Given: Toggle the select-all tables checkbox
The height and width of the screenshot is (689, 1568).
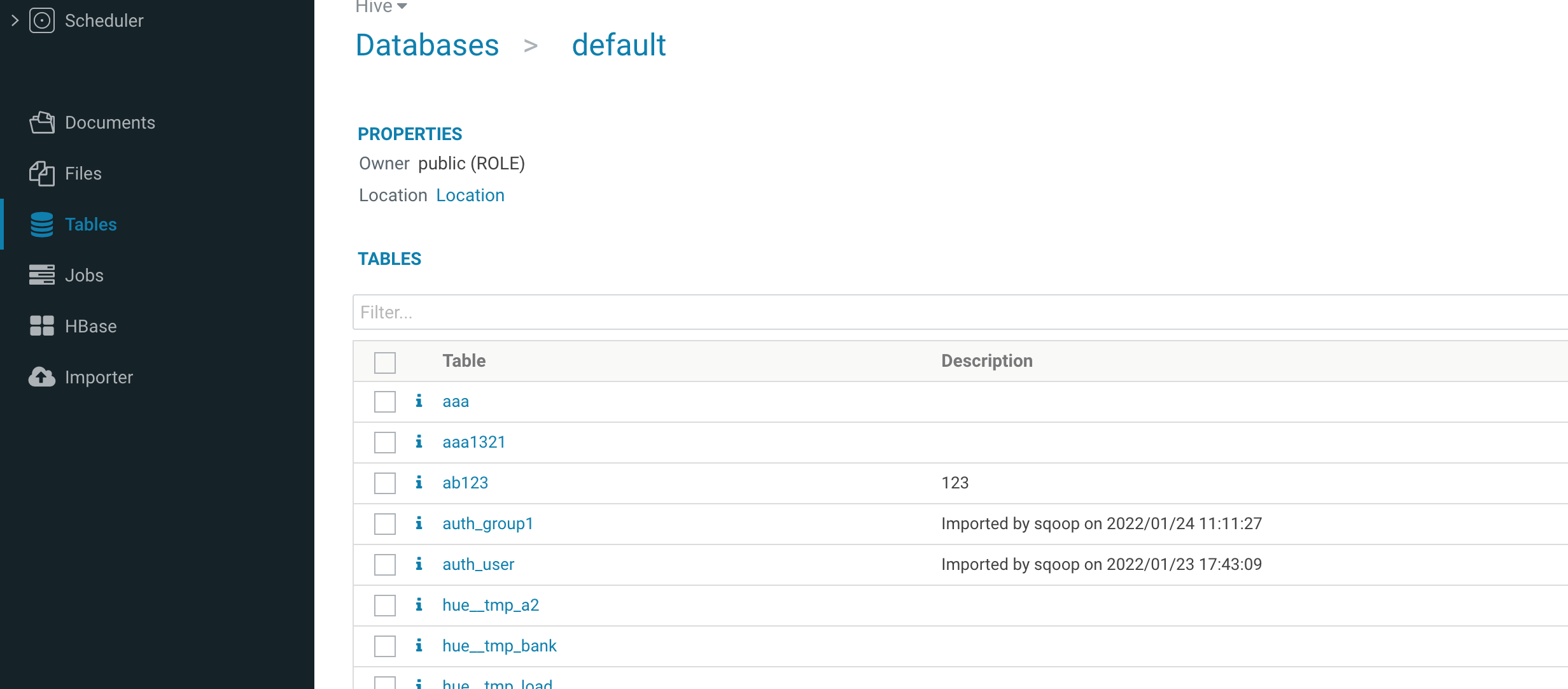Looking at the screenshot, I should [385, 362].
